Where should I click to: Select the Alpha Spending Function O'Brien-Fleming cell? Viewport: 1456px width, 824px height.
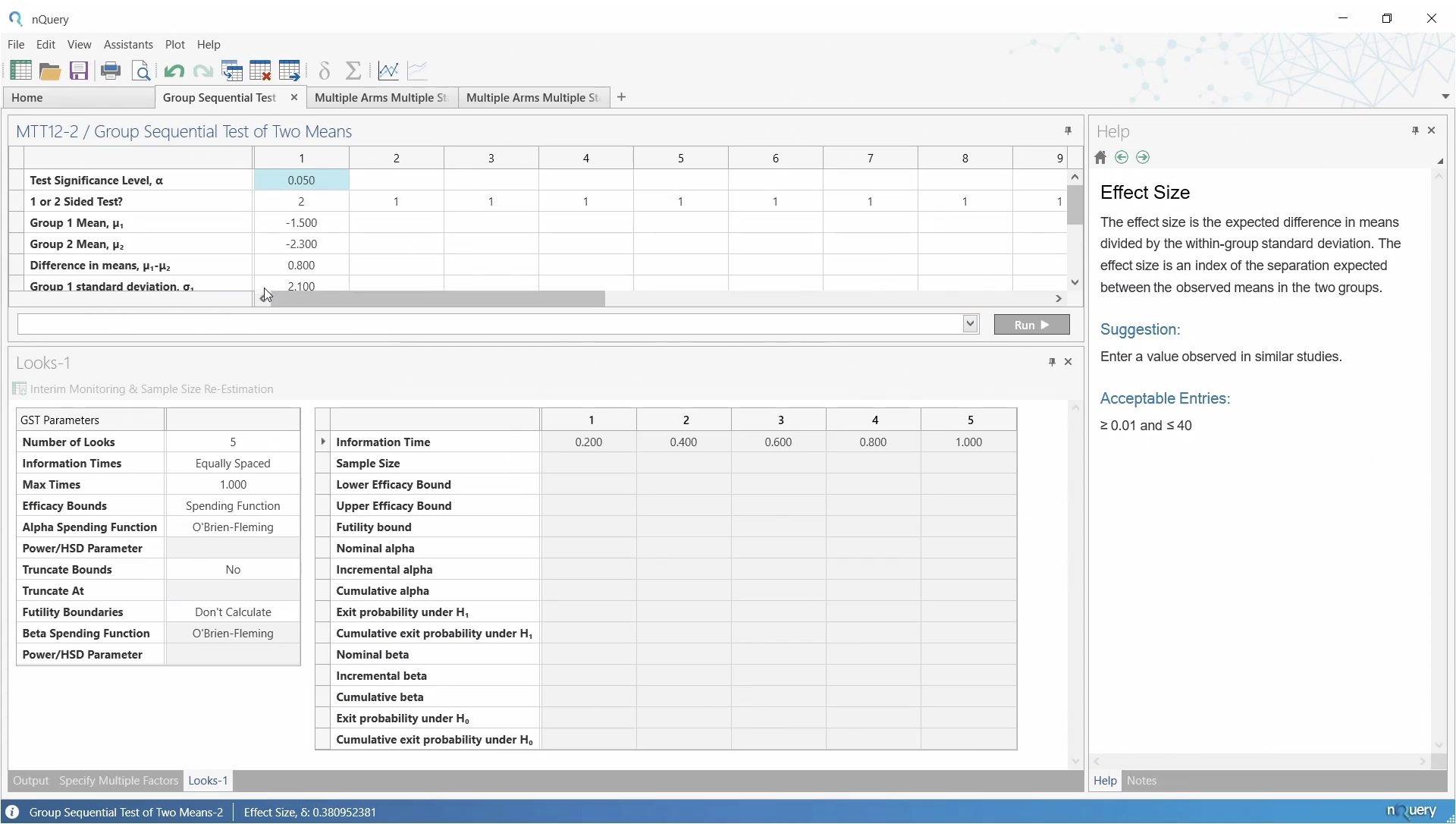click(233, 527)
